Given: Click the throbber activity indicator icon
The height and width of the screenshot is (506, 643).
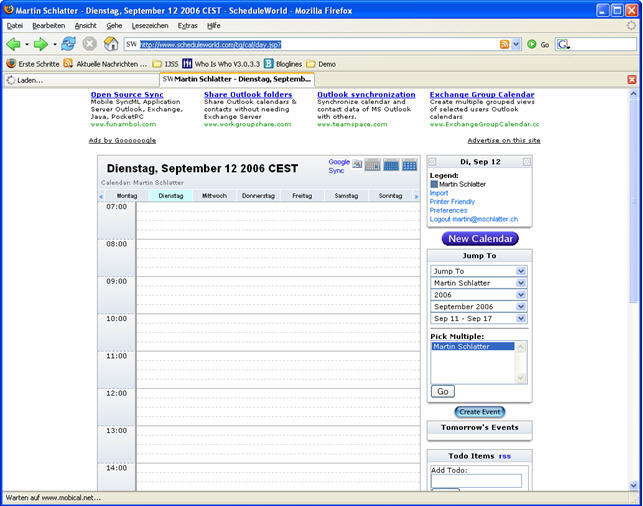Looking at the screenshot, I should click(631, 25).
